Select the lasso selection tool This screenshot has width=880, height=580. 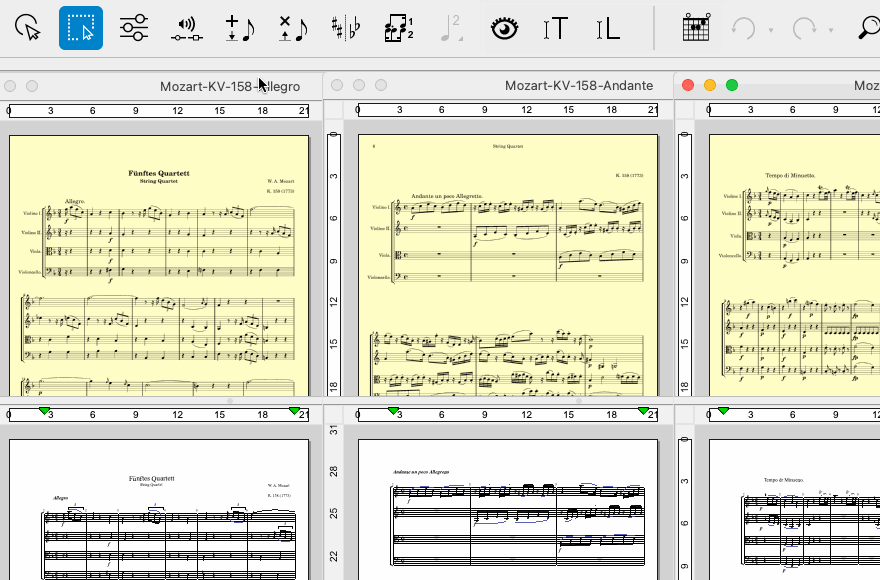click(30, 28)
